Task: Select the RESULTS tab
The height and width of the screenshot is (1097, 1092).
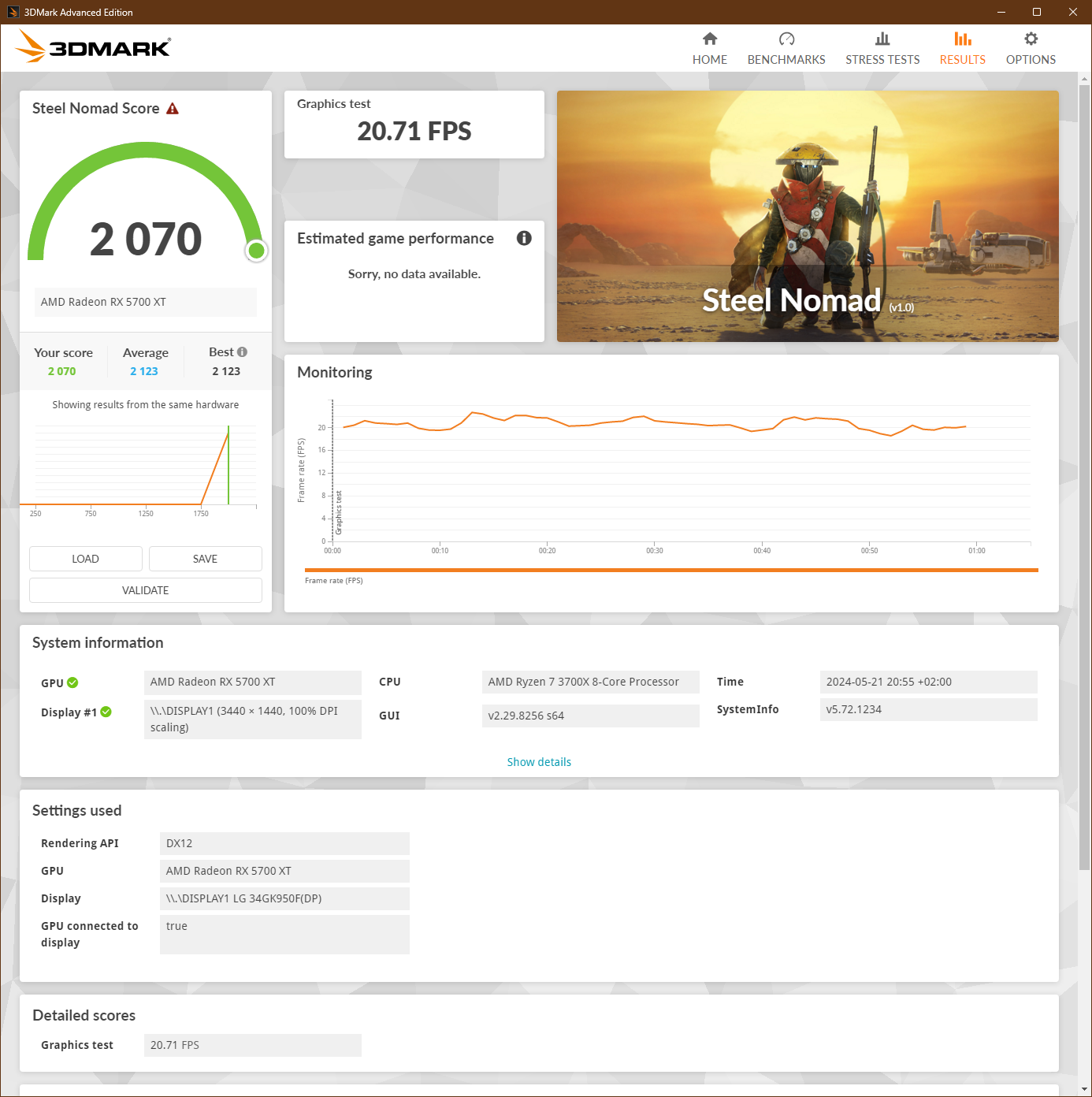Action: click(962, 60)
